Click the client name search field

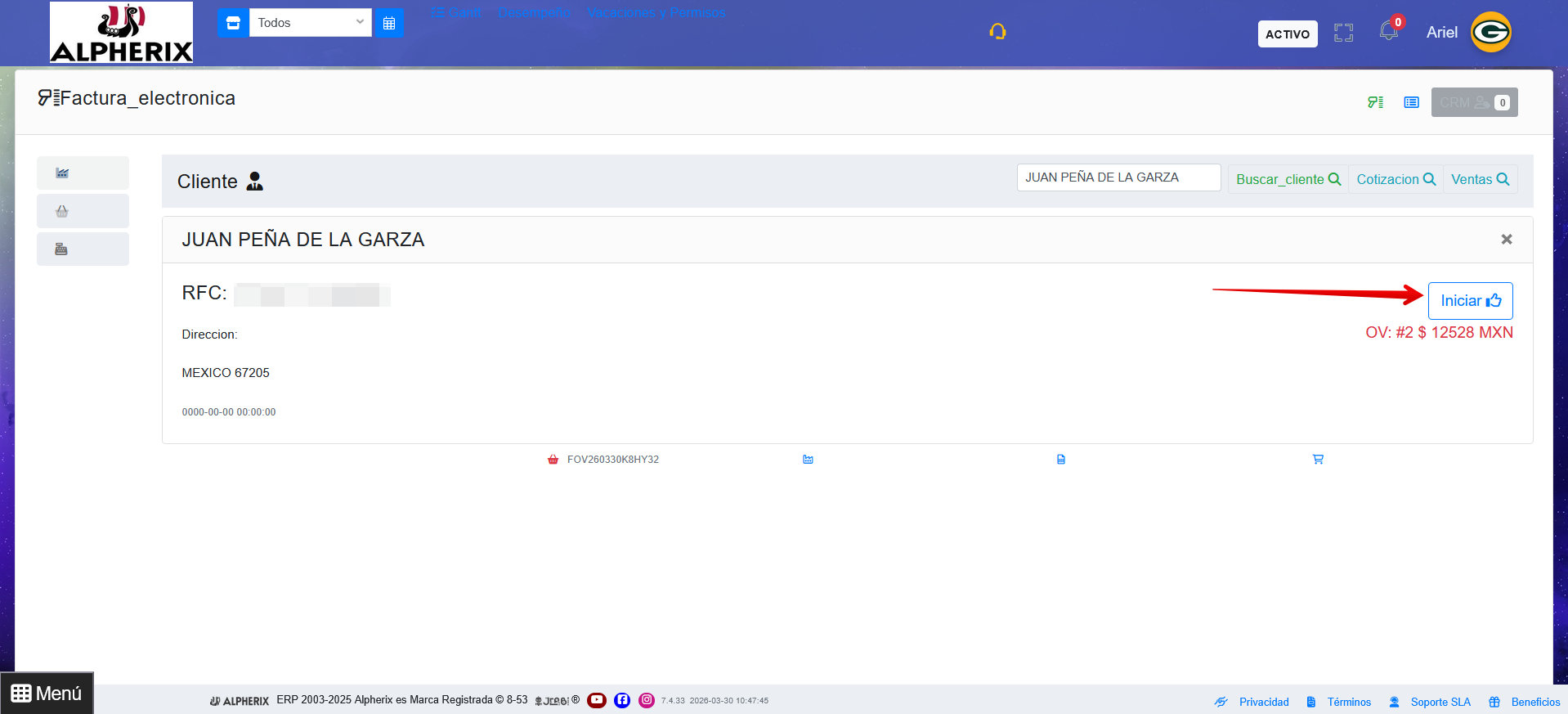point(1118,177)
